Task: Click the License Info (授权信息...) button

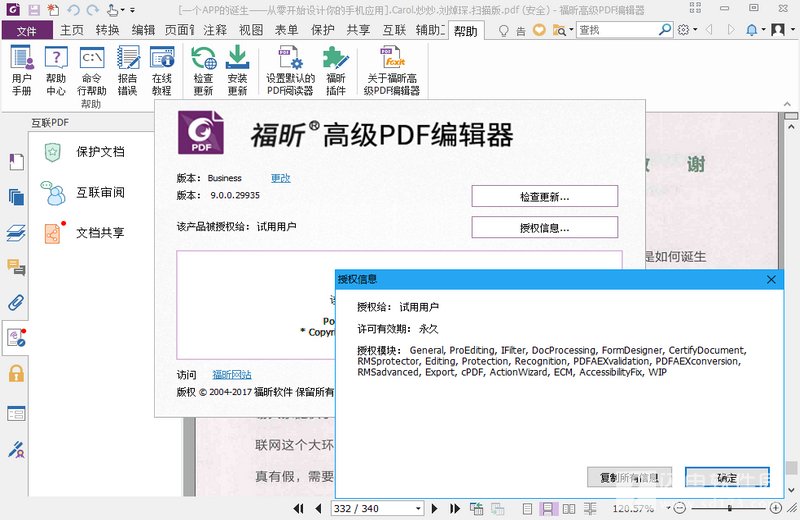Action: coord(544,228)
